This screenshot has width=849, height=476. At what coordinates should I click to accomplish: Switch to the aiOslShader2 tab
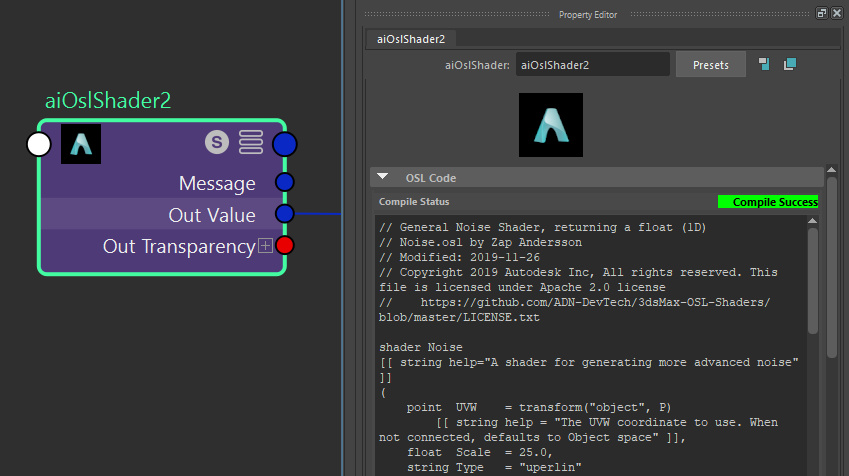click(x=411, y=39)
